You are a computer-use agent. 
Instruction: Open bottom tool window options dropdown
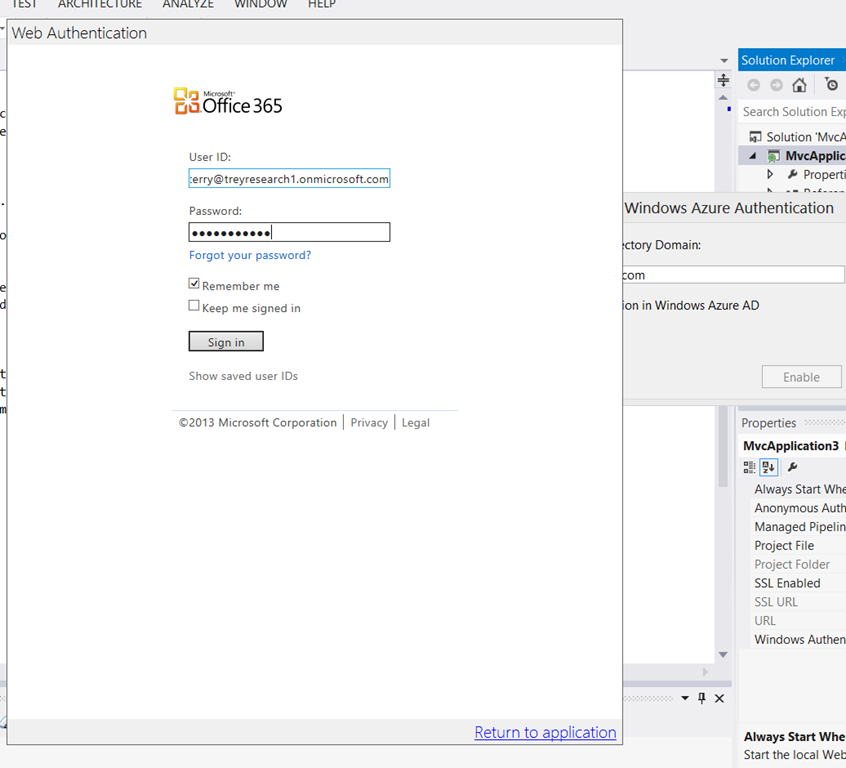click(x=685, y=698)
